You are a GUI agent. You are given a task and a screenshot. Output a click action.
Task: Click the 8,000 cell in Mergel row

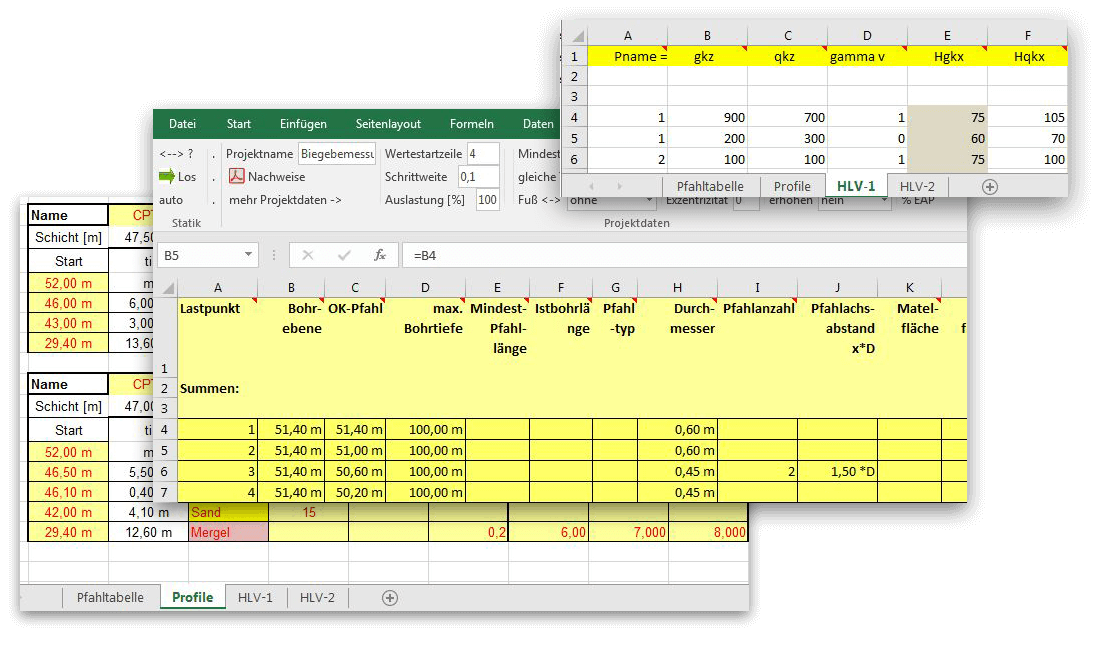tap(708, 532)
